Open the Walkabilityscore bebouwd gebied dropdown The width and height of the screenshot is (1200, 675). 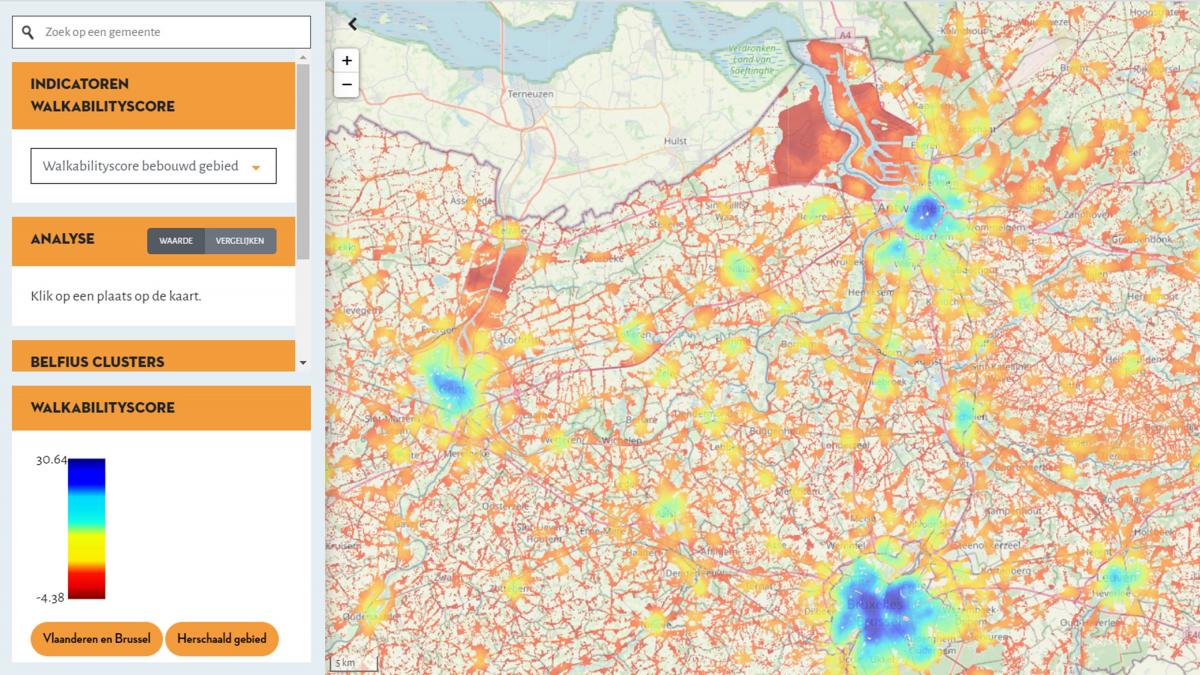click(x=153, y=166)
